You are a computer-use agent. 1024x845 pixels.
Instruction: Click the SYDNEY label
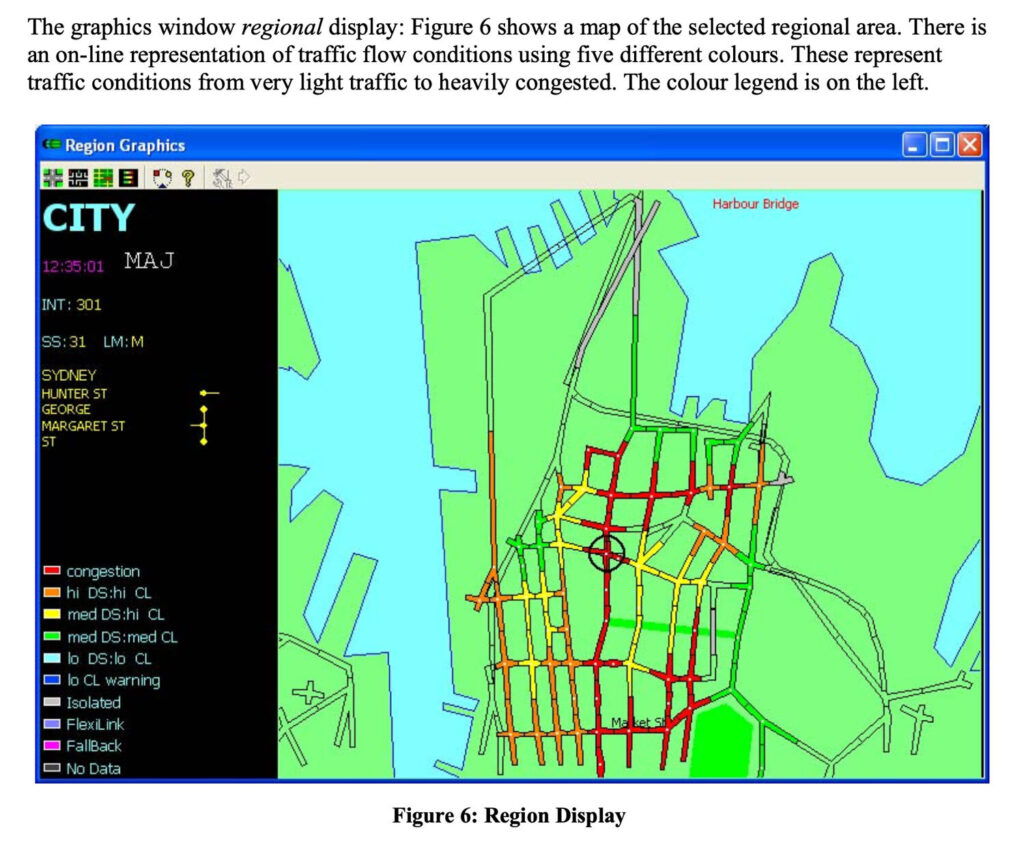click(x=69, y=375)
